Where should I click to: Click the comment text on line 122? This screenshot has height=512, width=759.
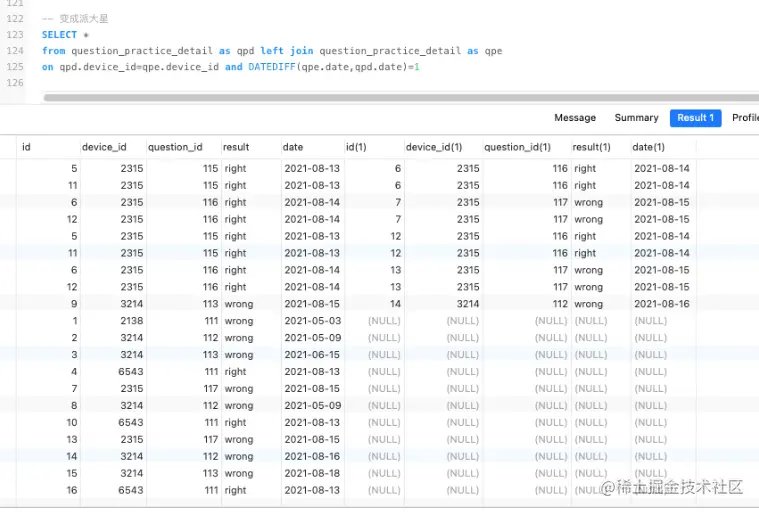click(75, 19)
